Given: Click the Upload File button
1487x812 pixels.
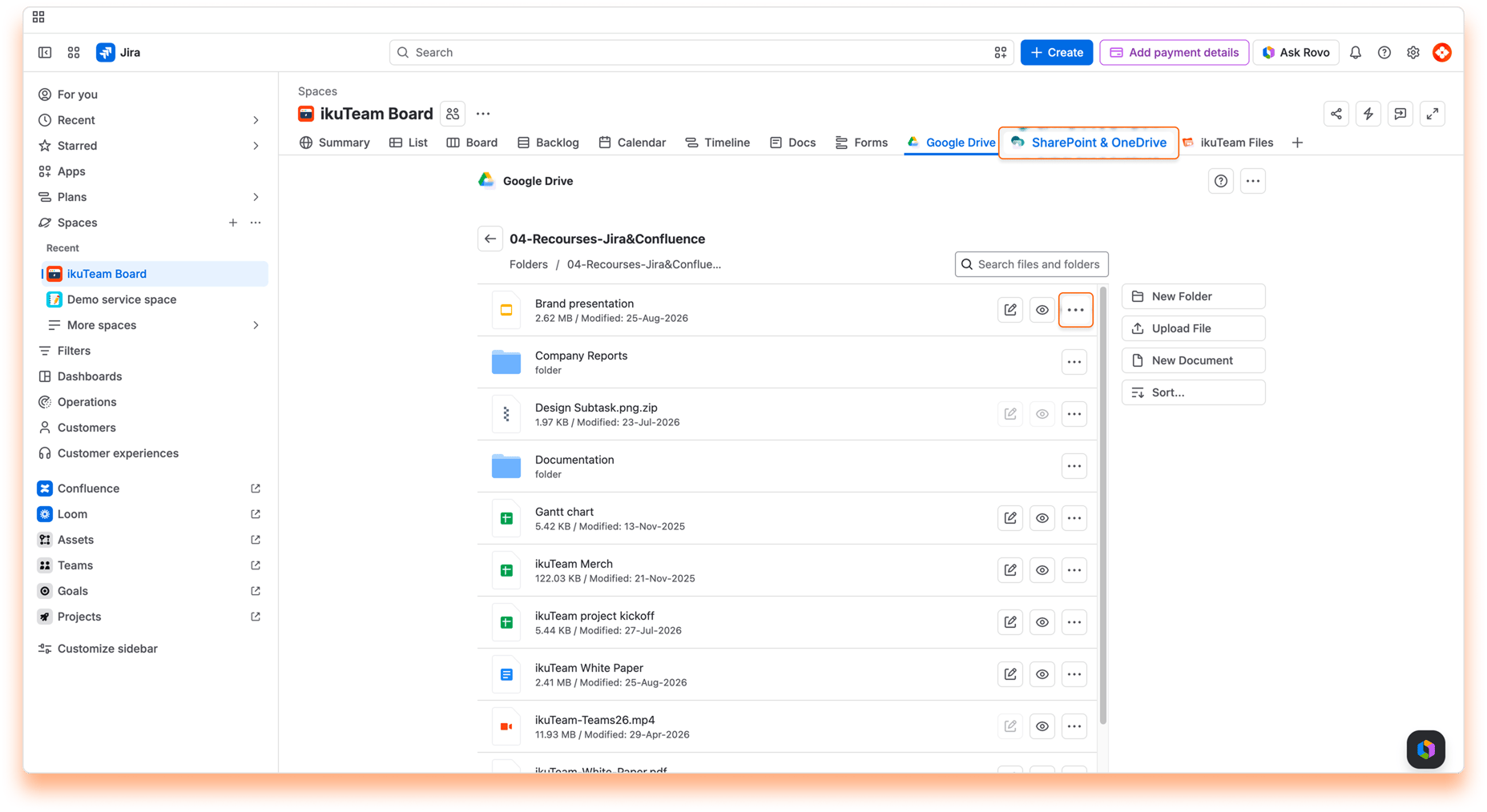Looking at the screenshot, I should [x=1193, y=328].
